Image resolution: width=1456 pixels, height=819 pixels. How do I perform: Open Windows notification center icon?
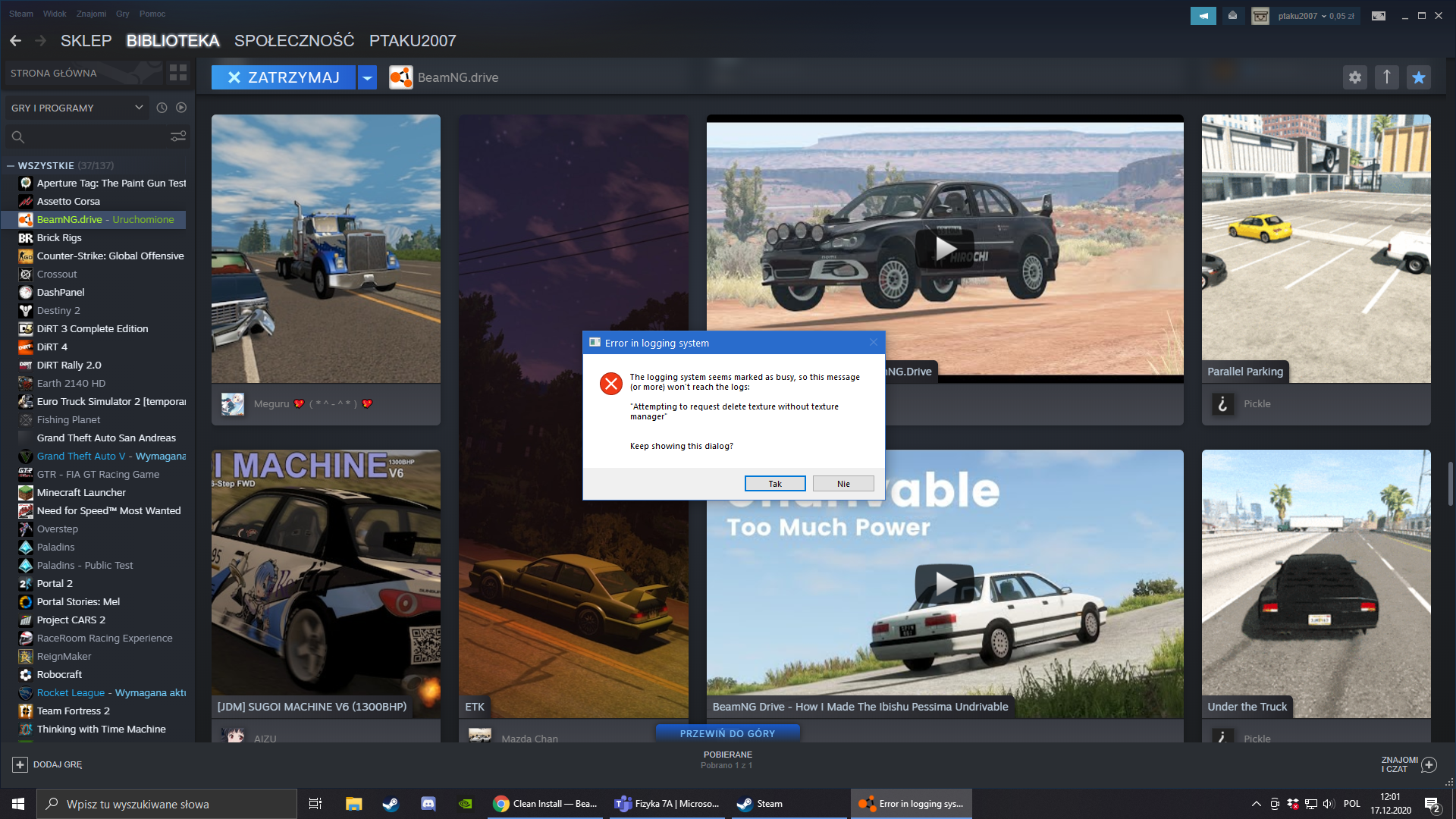point(1432,804)
